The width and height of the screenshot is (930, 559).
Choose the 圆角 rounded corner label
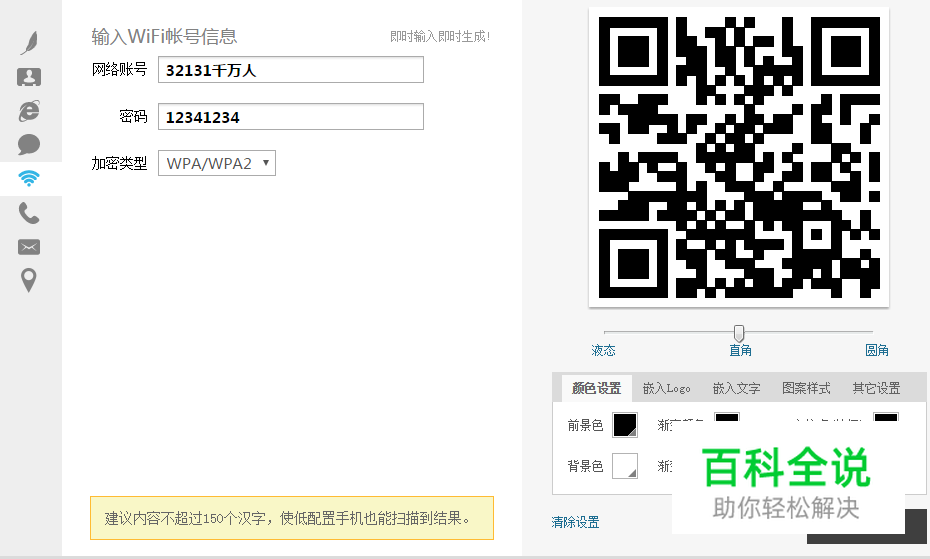pyautogui.click(x=877, y=350)
